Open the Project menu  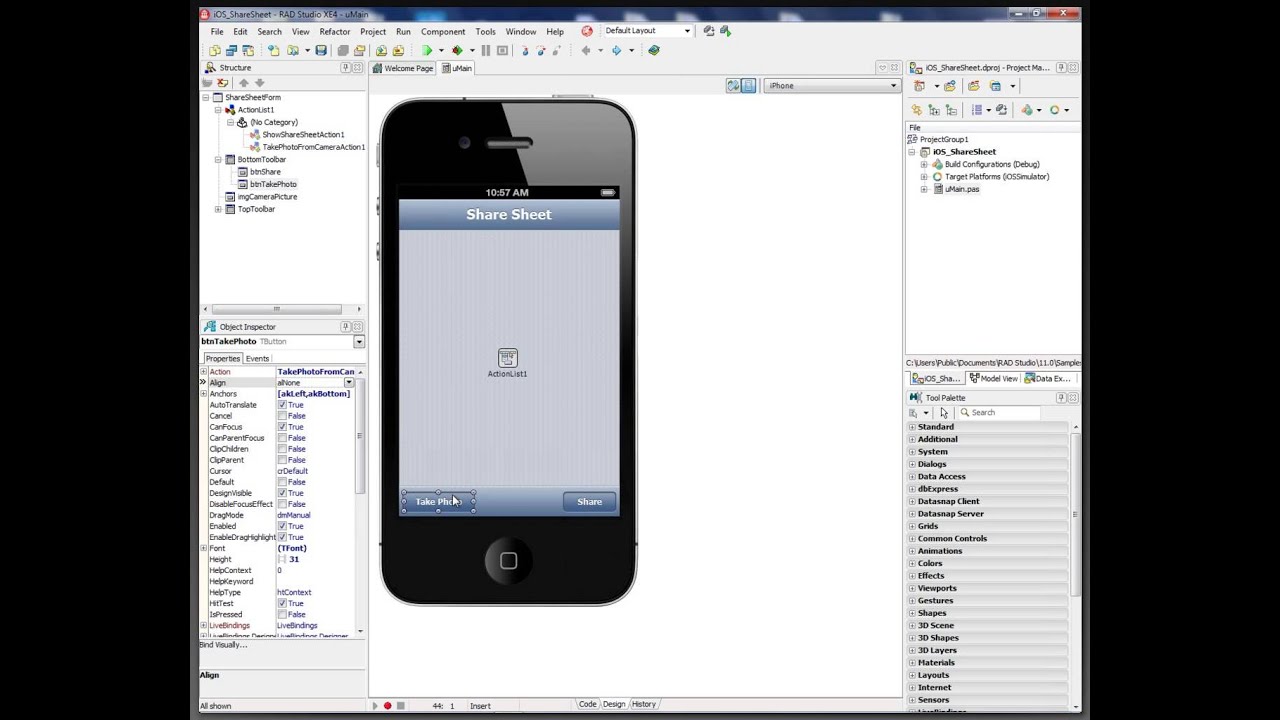tap(373, 31)
